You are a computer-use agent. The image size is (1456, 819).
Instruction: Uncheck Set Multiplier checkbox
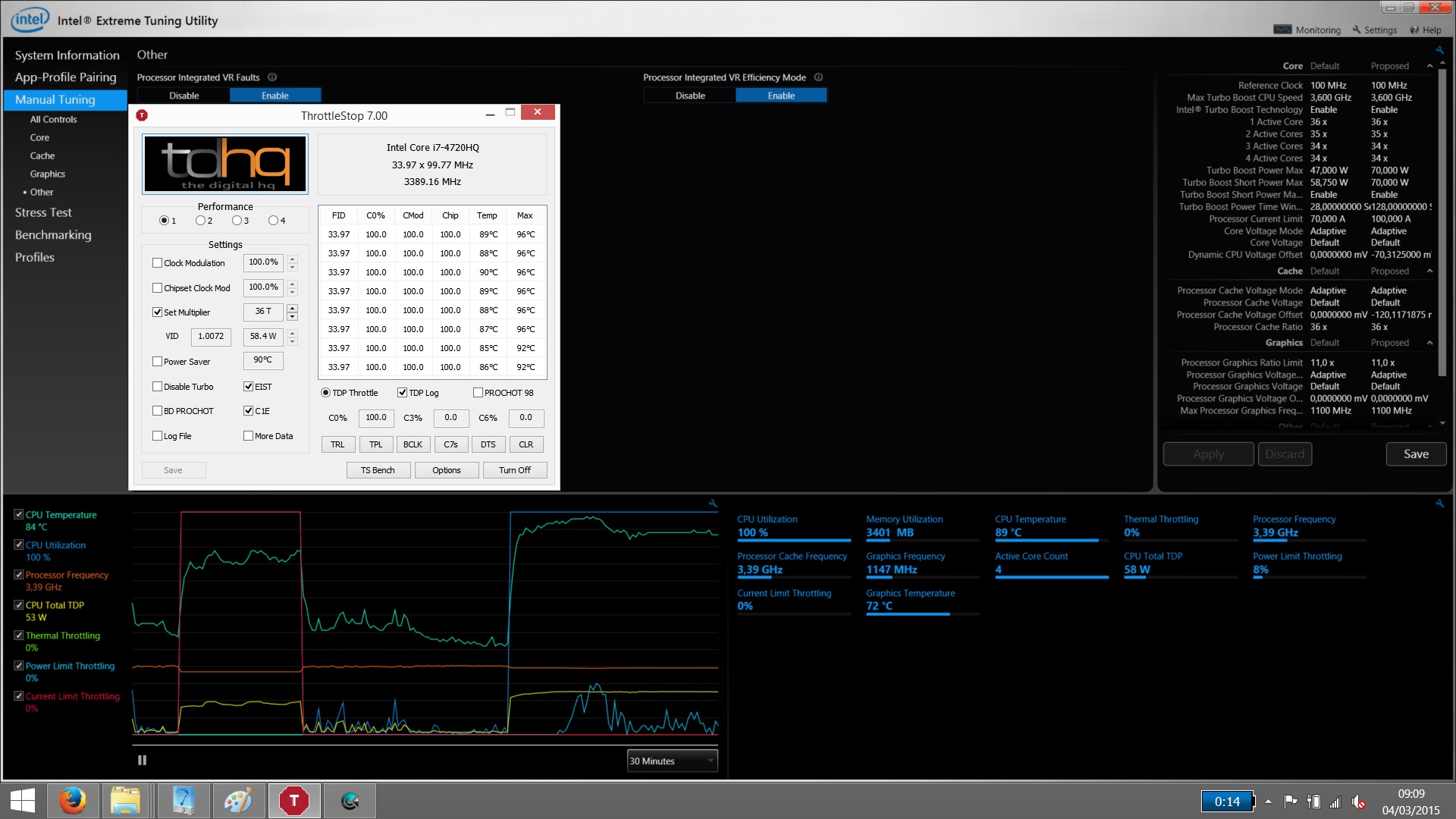[x=157, y=312]
